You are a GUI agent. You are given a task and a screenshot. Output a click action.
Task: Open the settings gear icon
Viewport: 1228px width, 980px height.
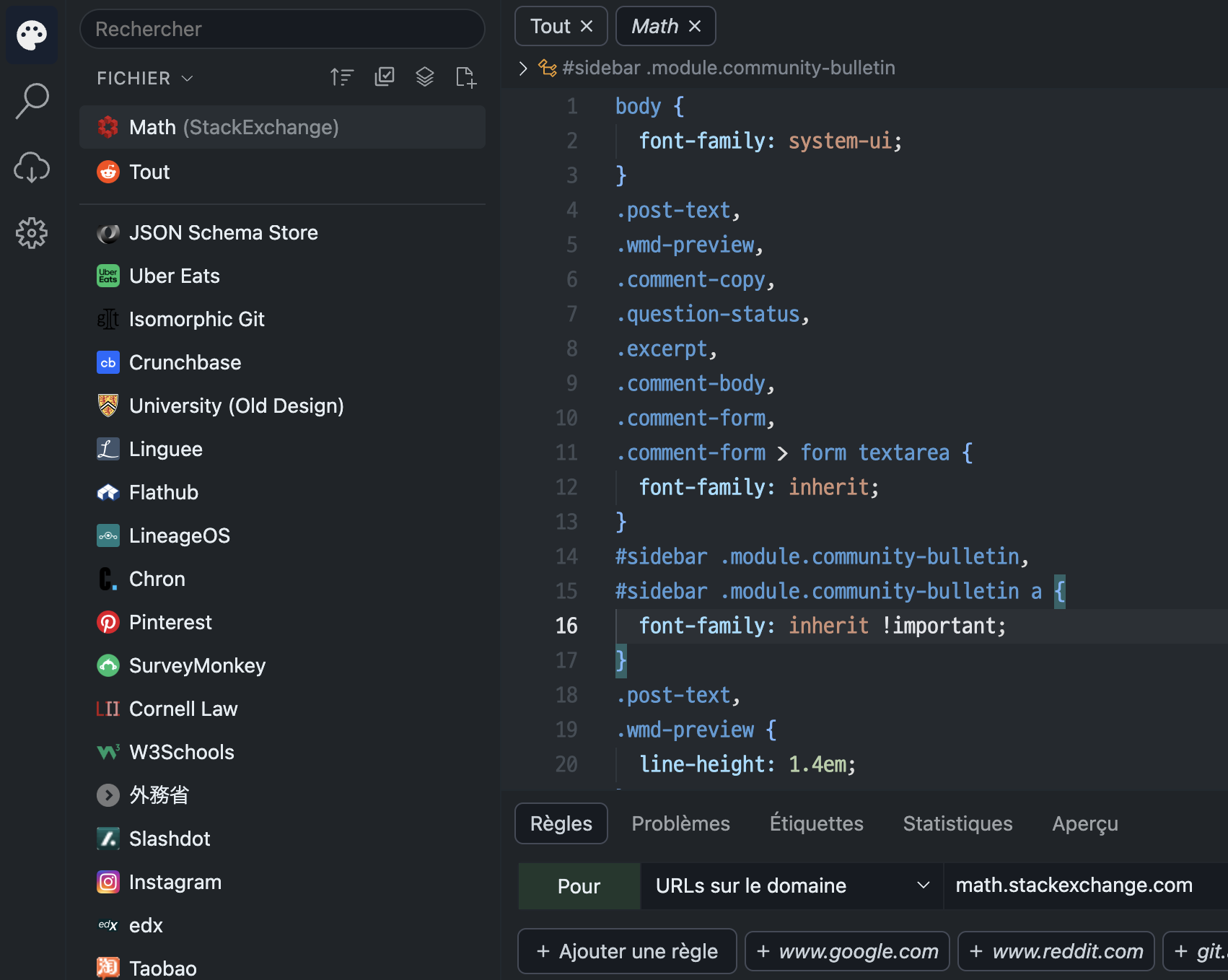[x=32, y=233]
